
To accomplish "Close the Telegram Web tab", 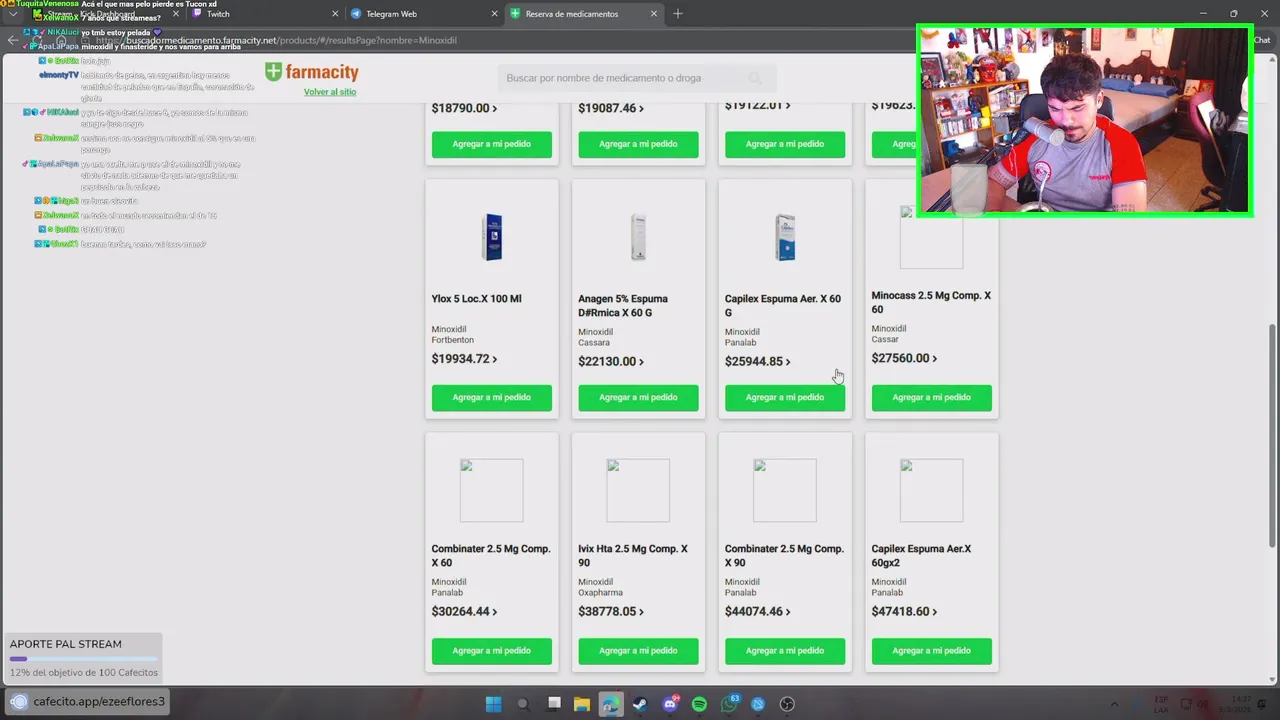I will click(495, 14).
